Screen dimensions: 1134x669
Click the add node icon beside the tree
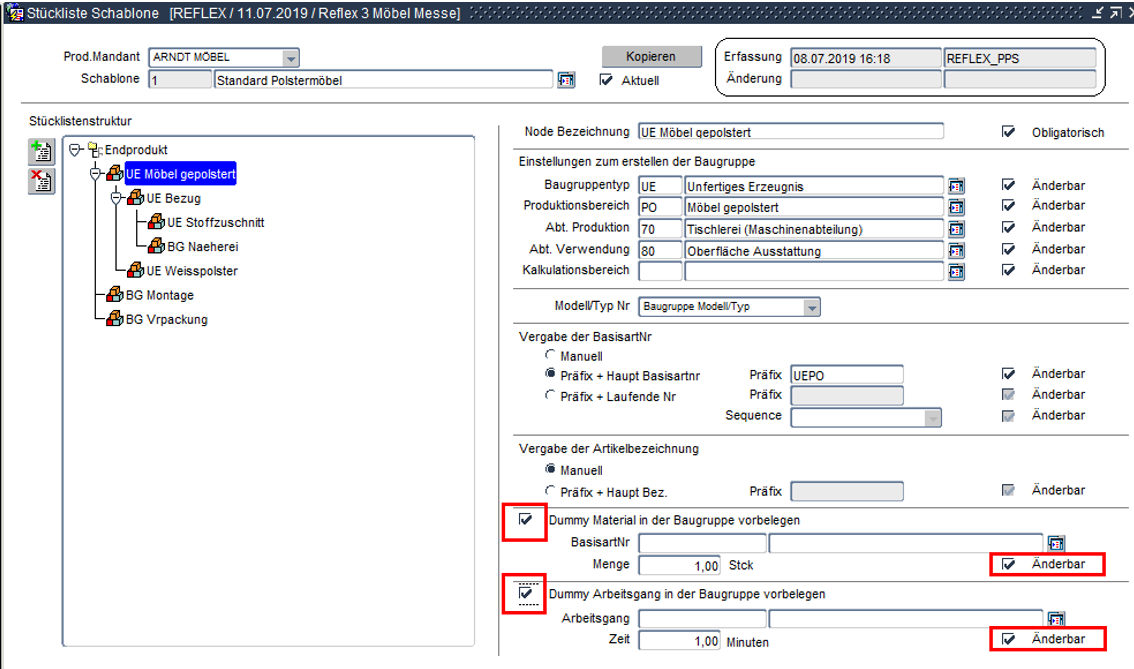click(x=41, y=152)
